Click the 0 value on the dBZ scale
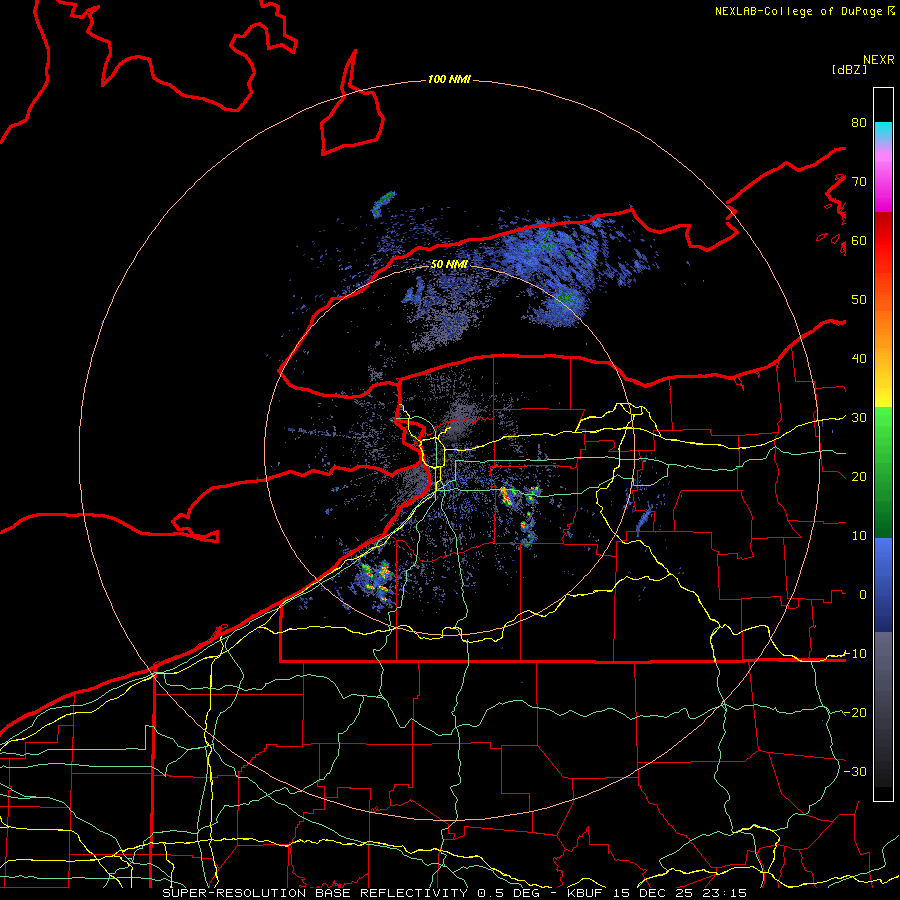 (863, 595)
